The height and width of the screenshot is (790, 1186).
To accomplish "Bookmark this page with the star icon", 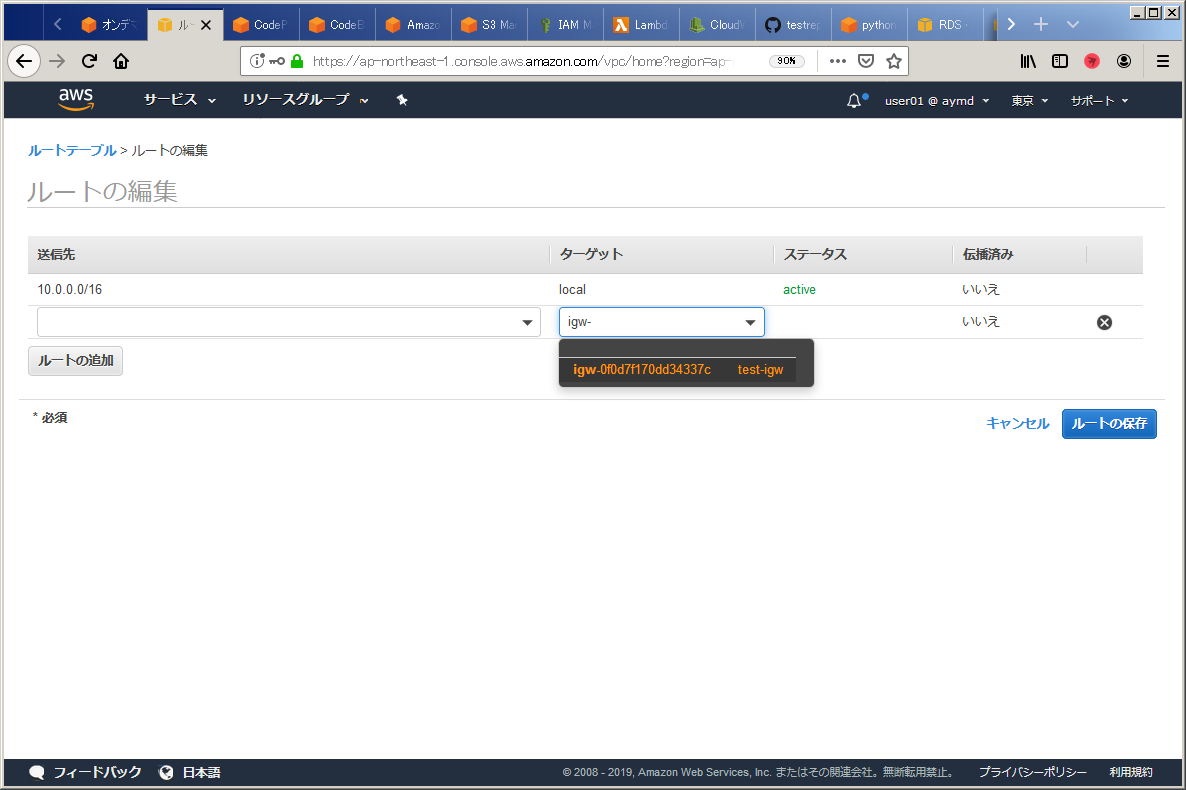I will (x=894, y=61).
